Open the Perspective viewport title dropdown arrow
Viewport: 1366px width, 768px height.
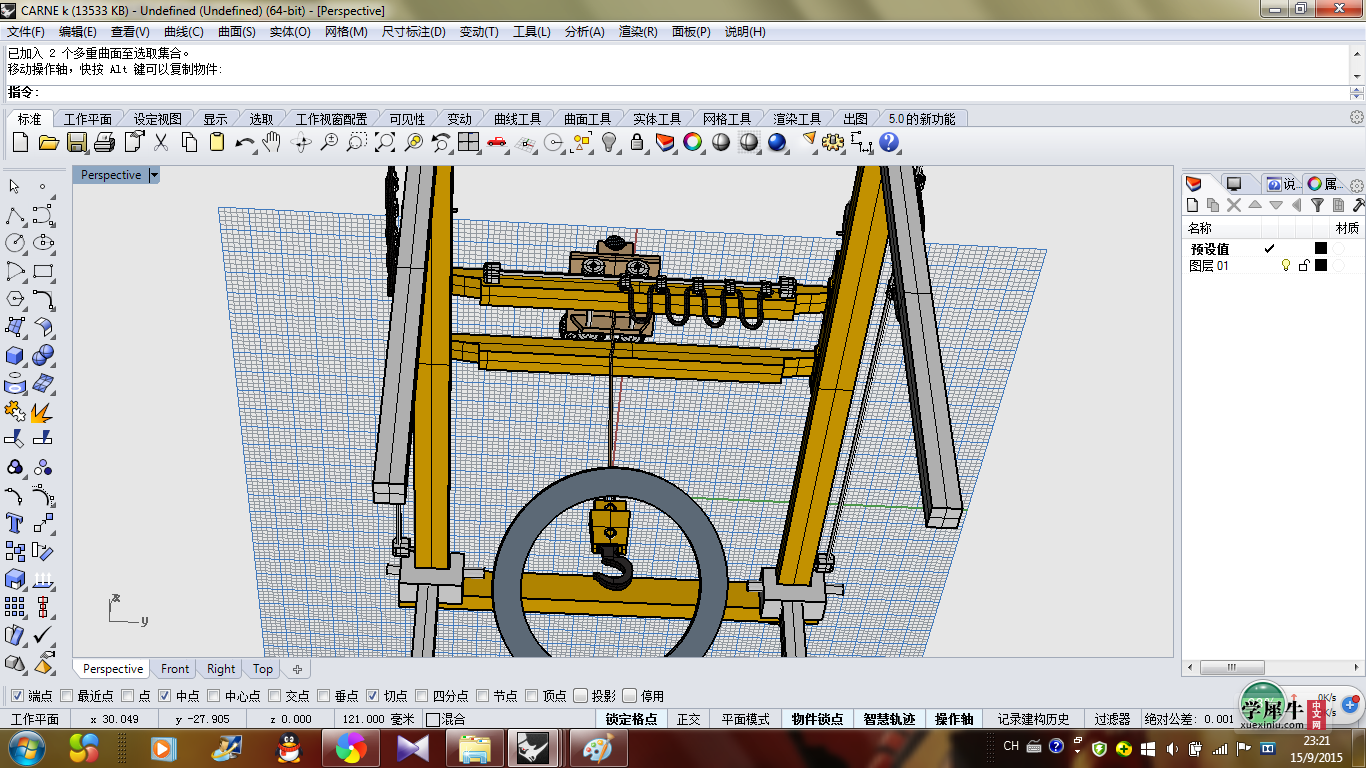(x=154, y=175)
